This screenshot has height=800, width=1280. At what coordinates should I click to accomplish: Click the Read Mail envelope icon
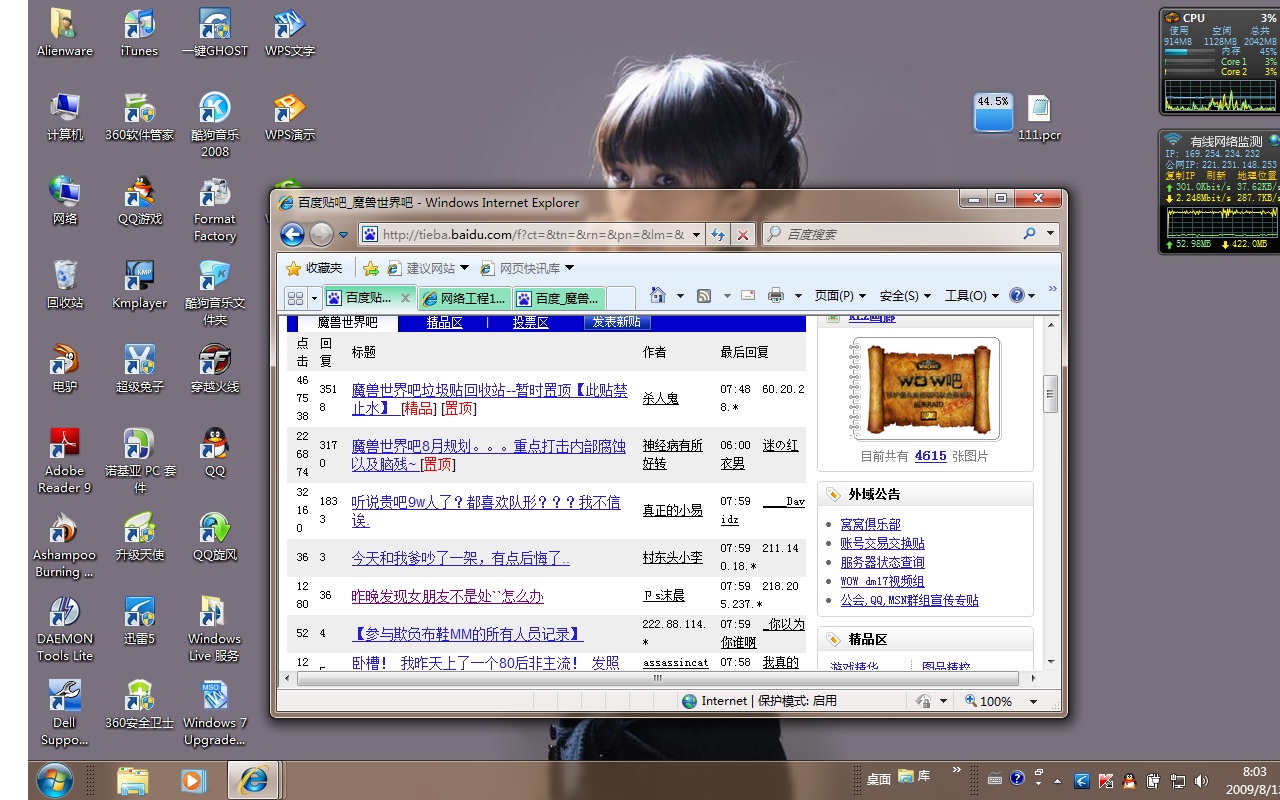pyautogui.click(x=747, y=295)
